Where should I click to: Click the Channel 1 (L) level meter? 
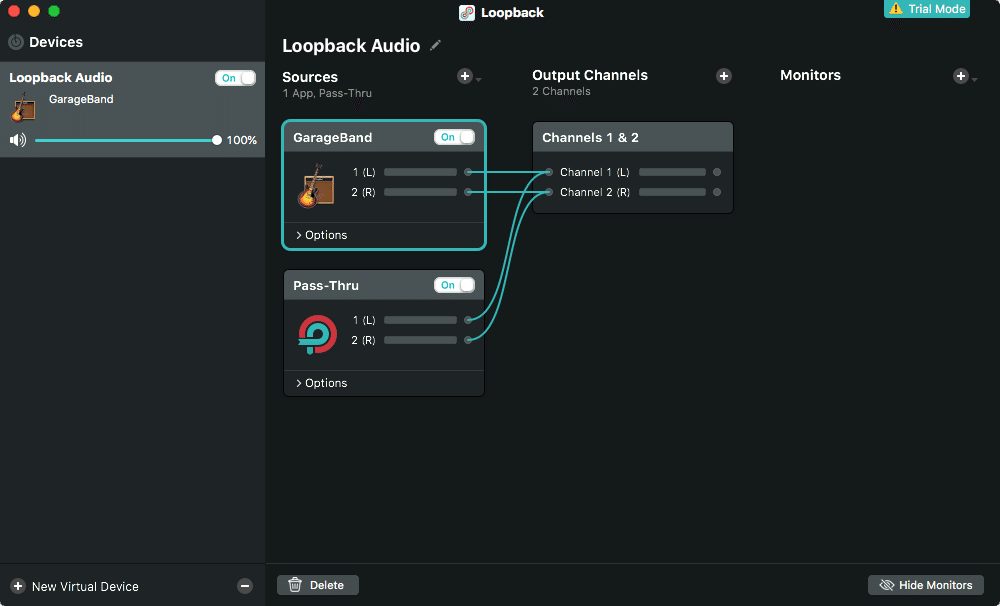[x=672, y=172]
